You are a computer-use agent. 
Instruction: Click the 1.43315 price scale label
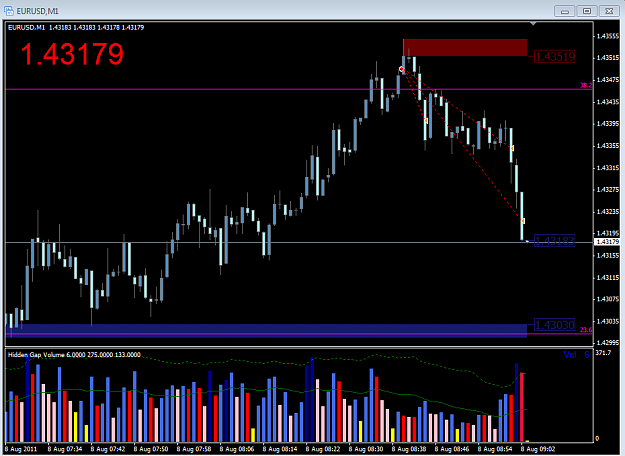(x=608, y=168)
